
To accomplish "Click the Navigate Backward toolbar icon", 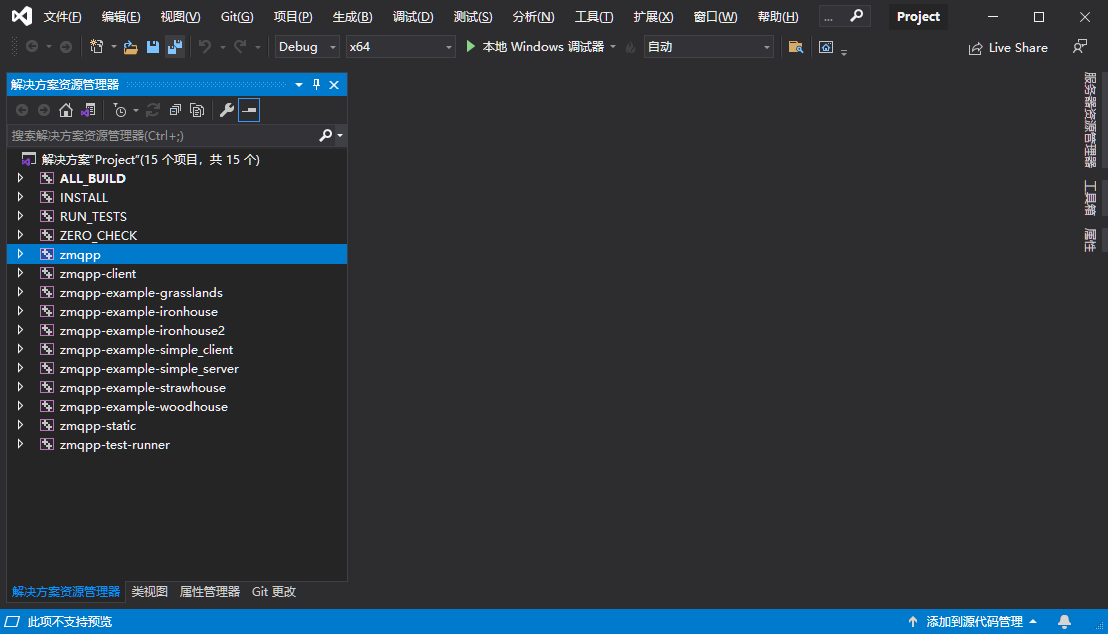I will (x=32, y=47).
